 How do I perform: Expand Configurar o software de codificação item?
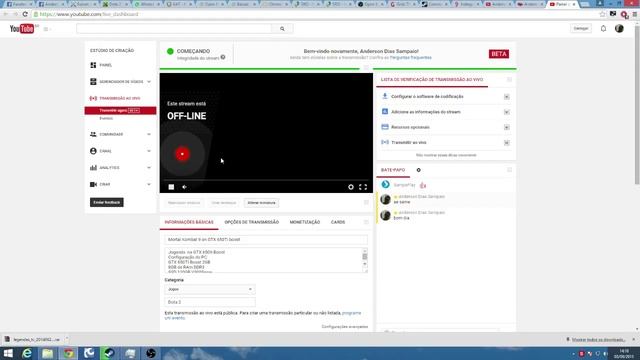click(x=507, y=97)
